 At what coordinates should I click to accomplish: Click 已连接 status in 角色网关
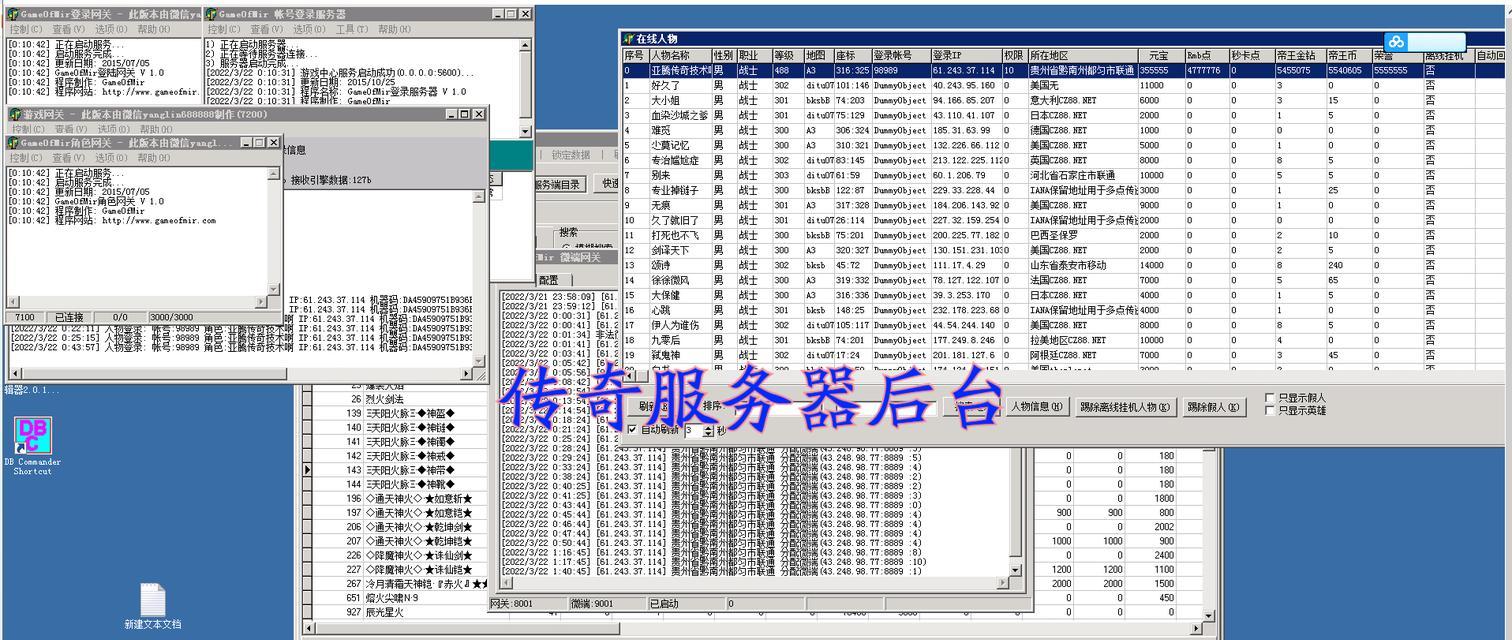[69, 317]
